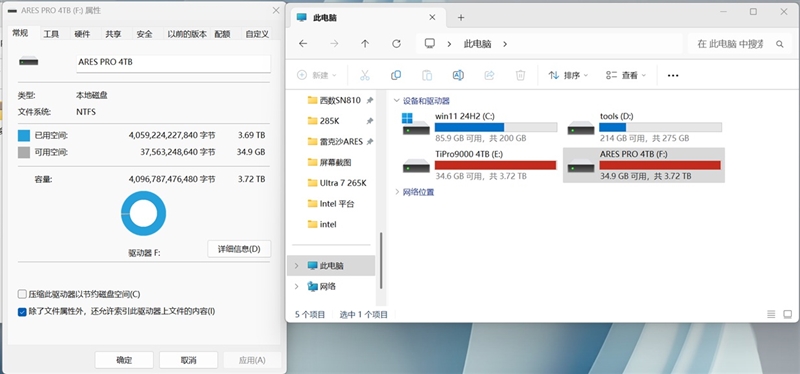Expand 网络 node chevron in navigation pane

[296, 287]
